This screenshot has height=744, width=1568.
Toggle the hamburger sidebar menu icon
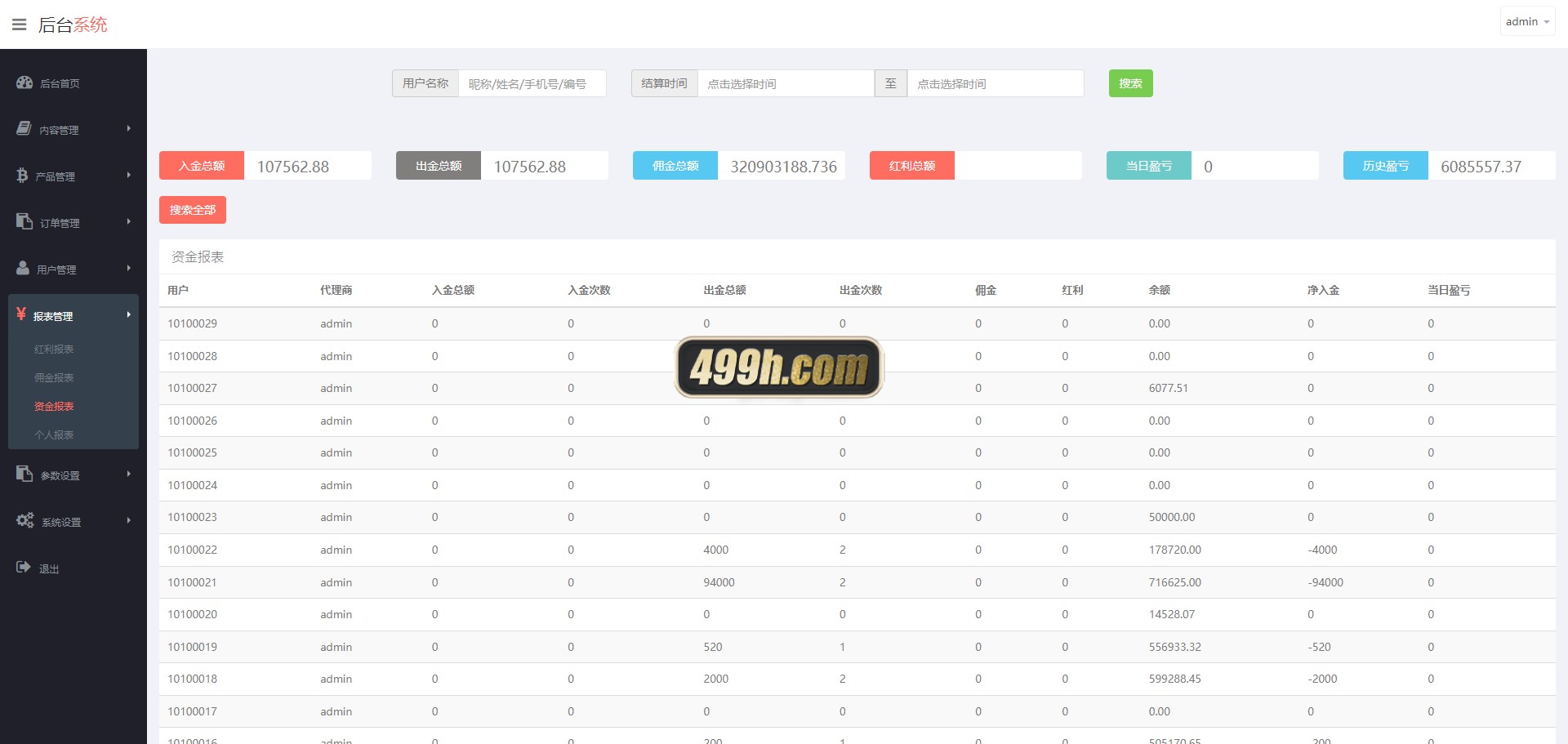point(20,25)
